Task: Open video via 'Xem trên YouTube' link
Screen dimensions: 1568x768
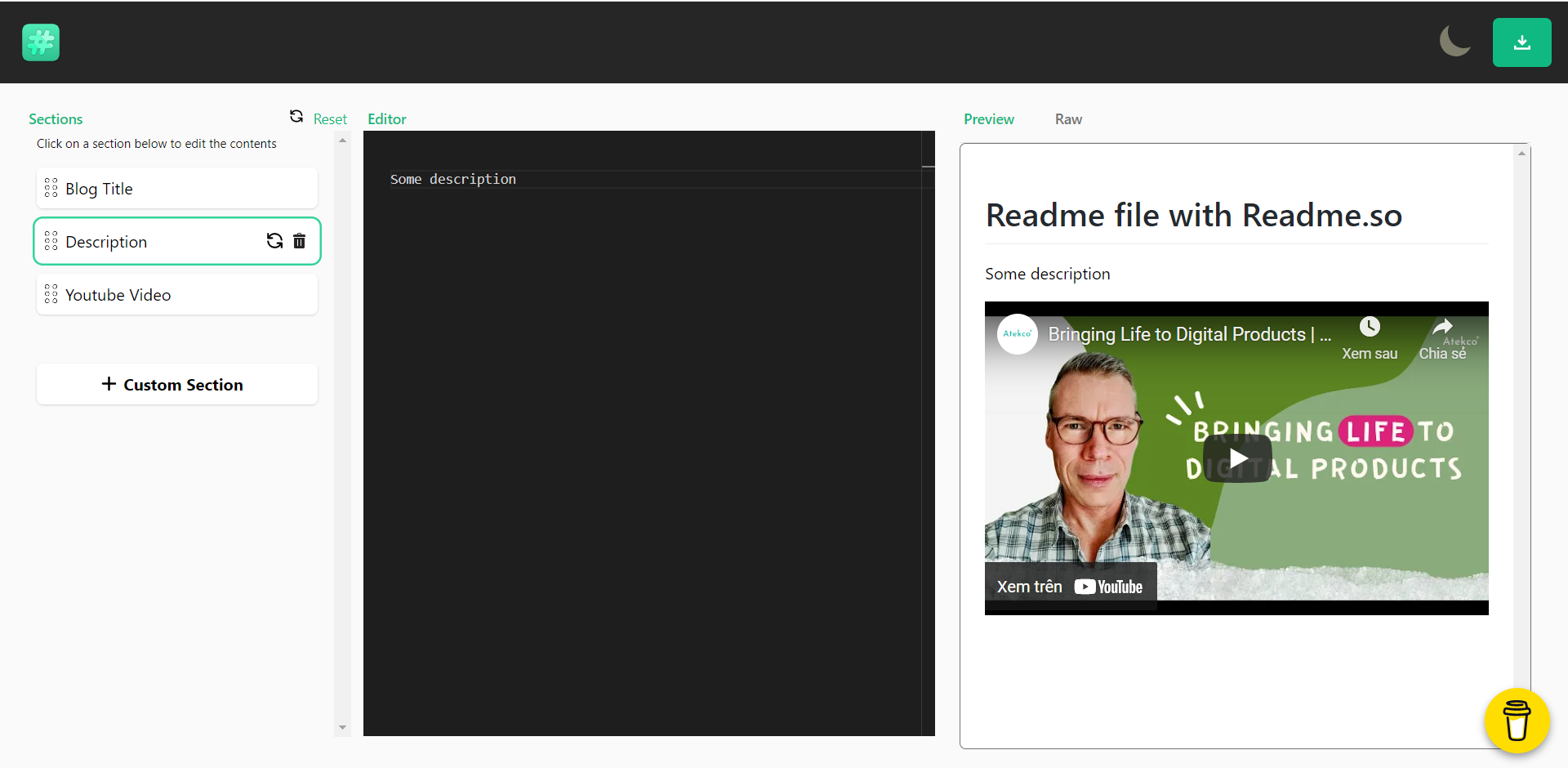Action: (x=1070, y=587)
